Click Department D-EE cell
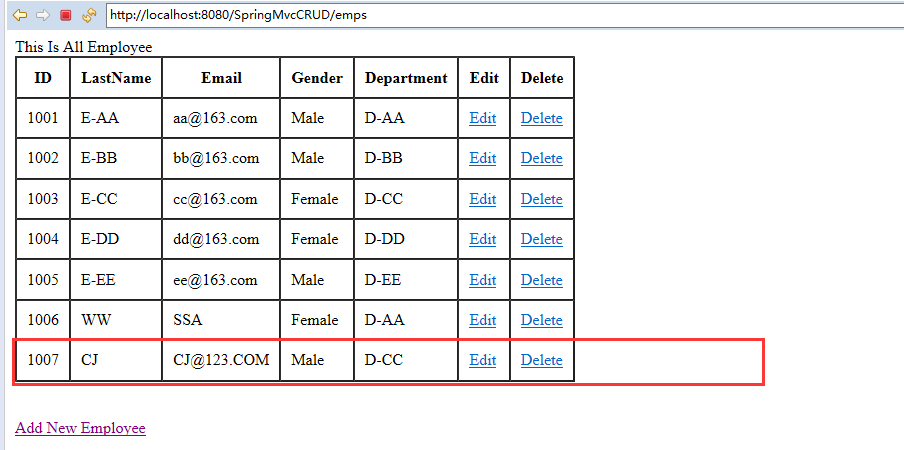Viewport: 904px width, 450px height. click(406, 280)
